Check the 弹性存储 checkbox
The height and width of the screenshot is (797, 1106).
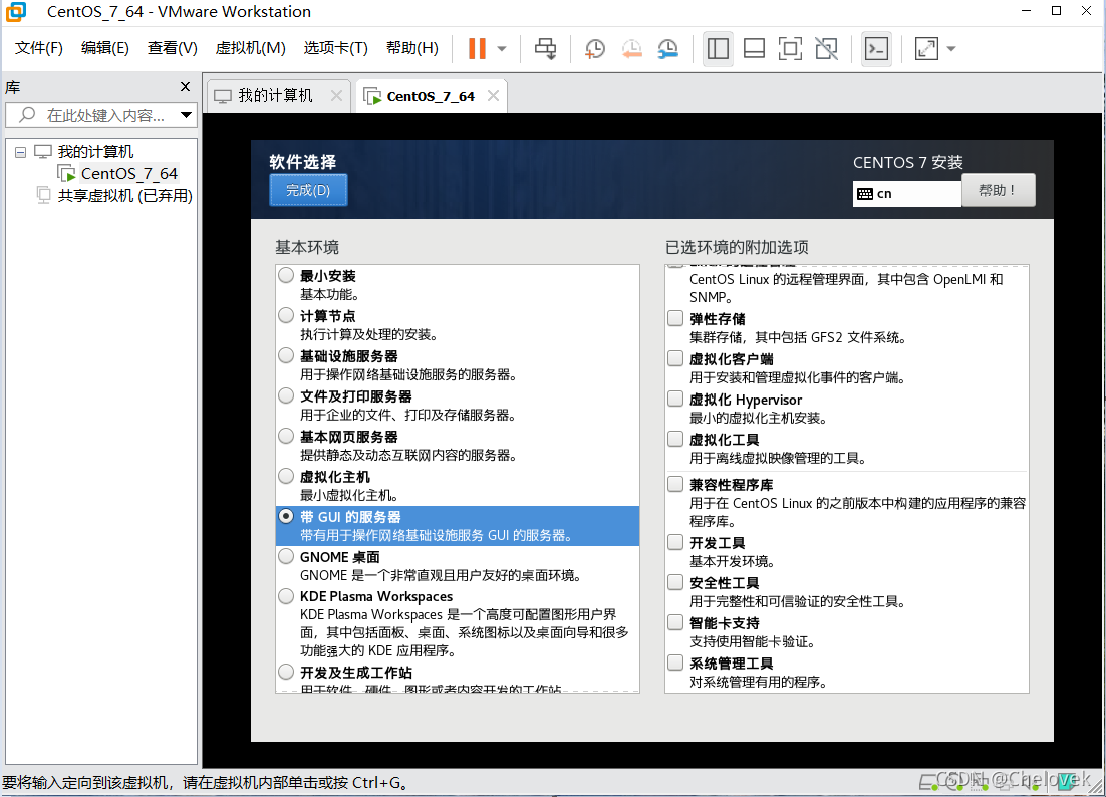pyautogui.click(x=675, y=318)
